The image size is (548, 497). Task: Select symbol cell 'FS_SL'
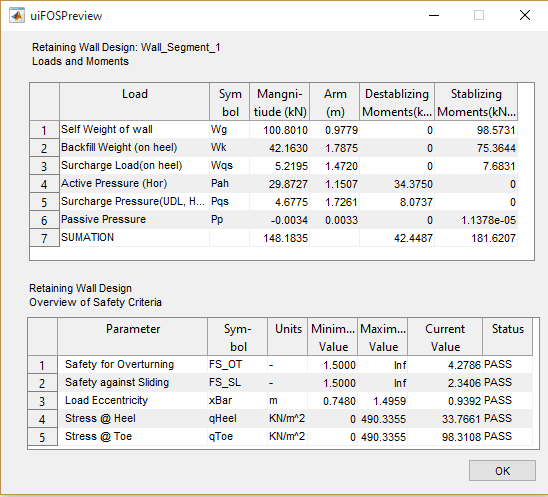click(238, 383)
